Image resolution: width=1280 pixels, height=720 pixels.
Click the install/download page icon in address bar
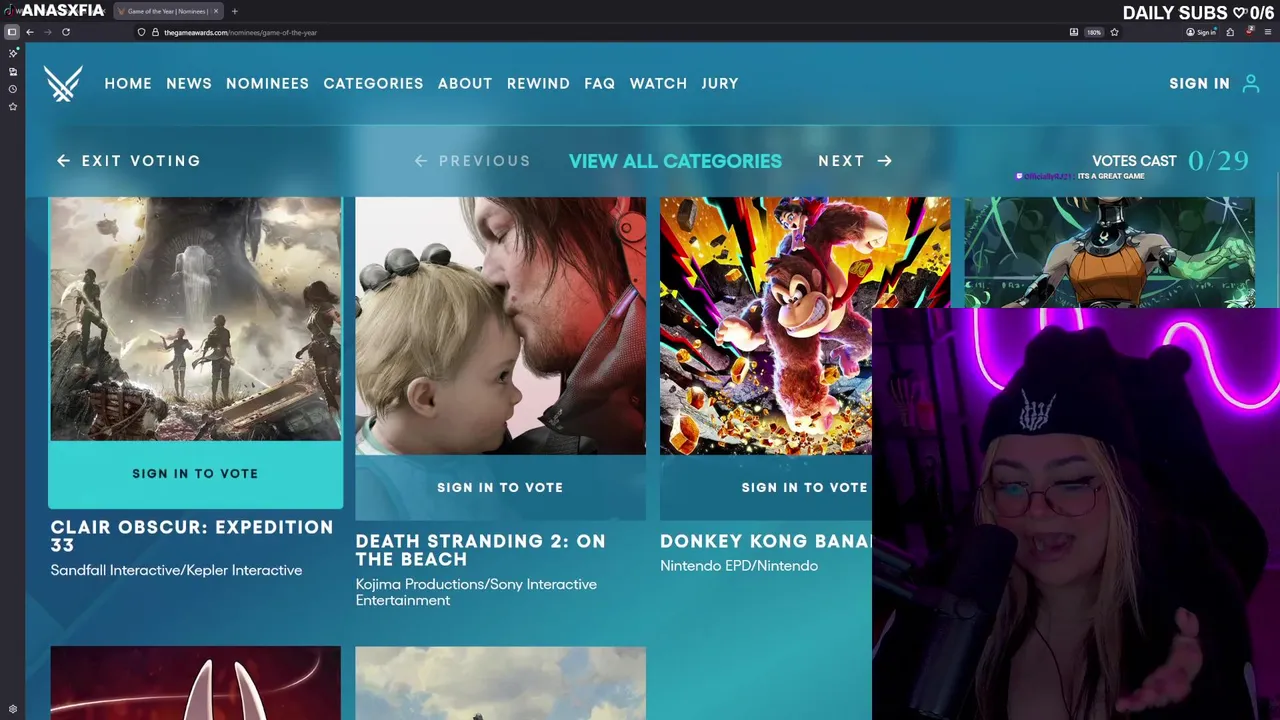coord(1074,32)
